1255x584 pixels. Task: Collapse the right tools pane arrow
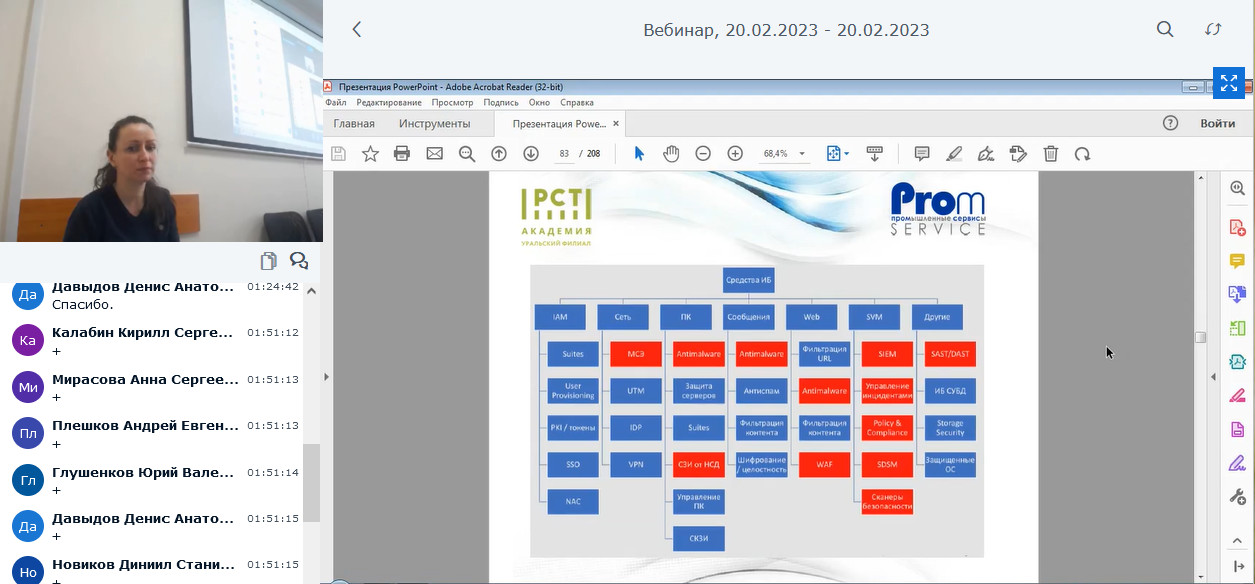coord(1213,377)
